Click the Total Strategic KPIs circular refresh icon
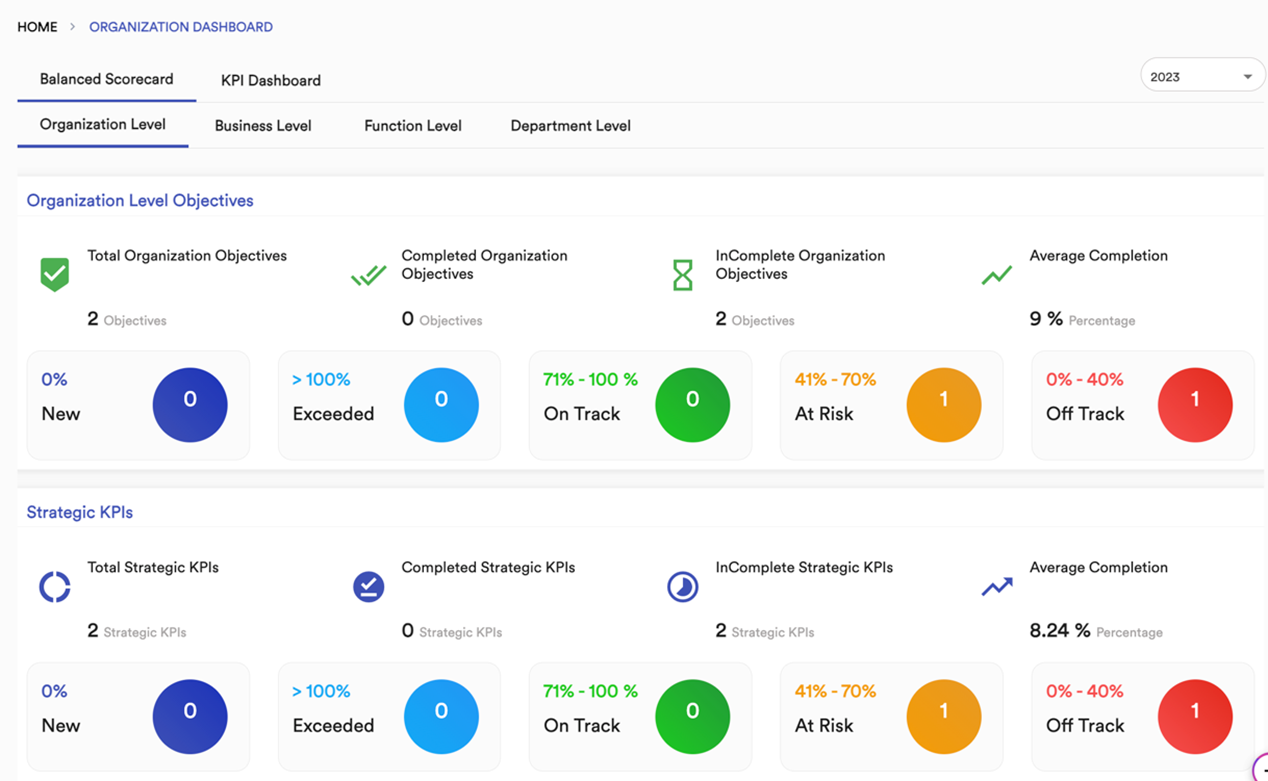Viewport: 1268px width, 781px height. pos(54,586)
